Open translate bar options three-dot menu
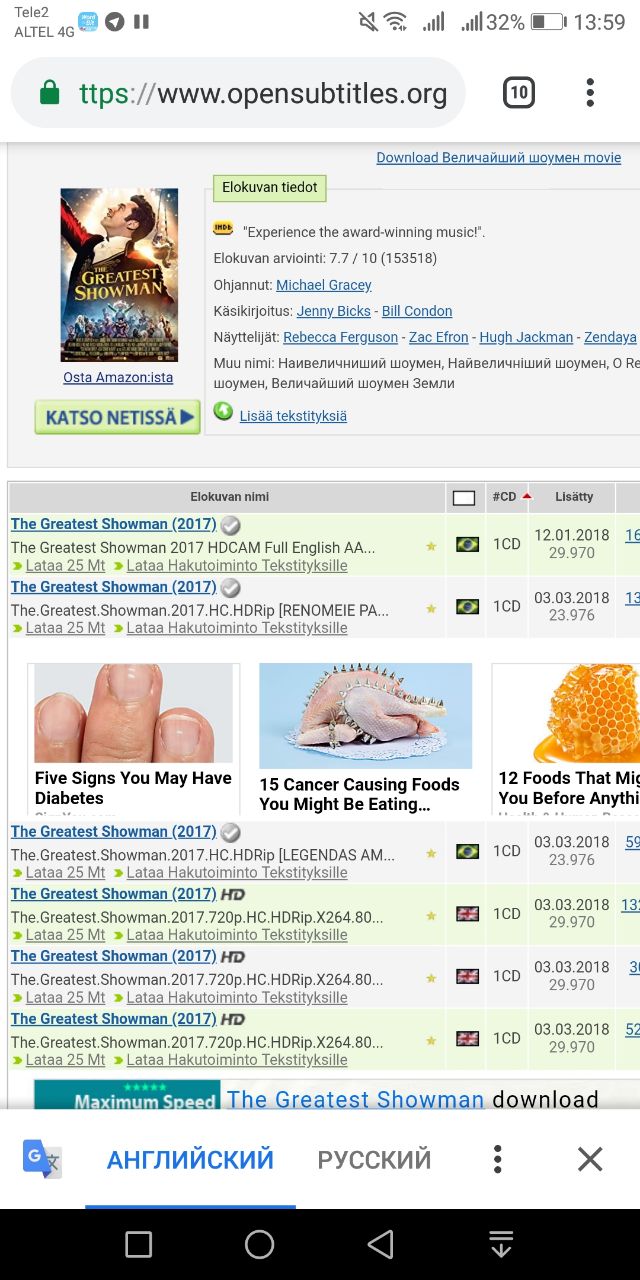Viewport: 640px width, 1280px height. [x=497, y=1159]
